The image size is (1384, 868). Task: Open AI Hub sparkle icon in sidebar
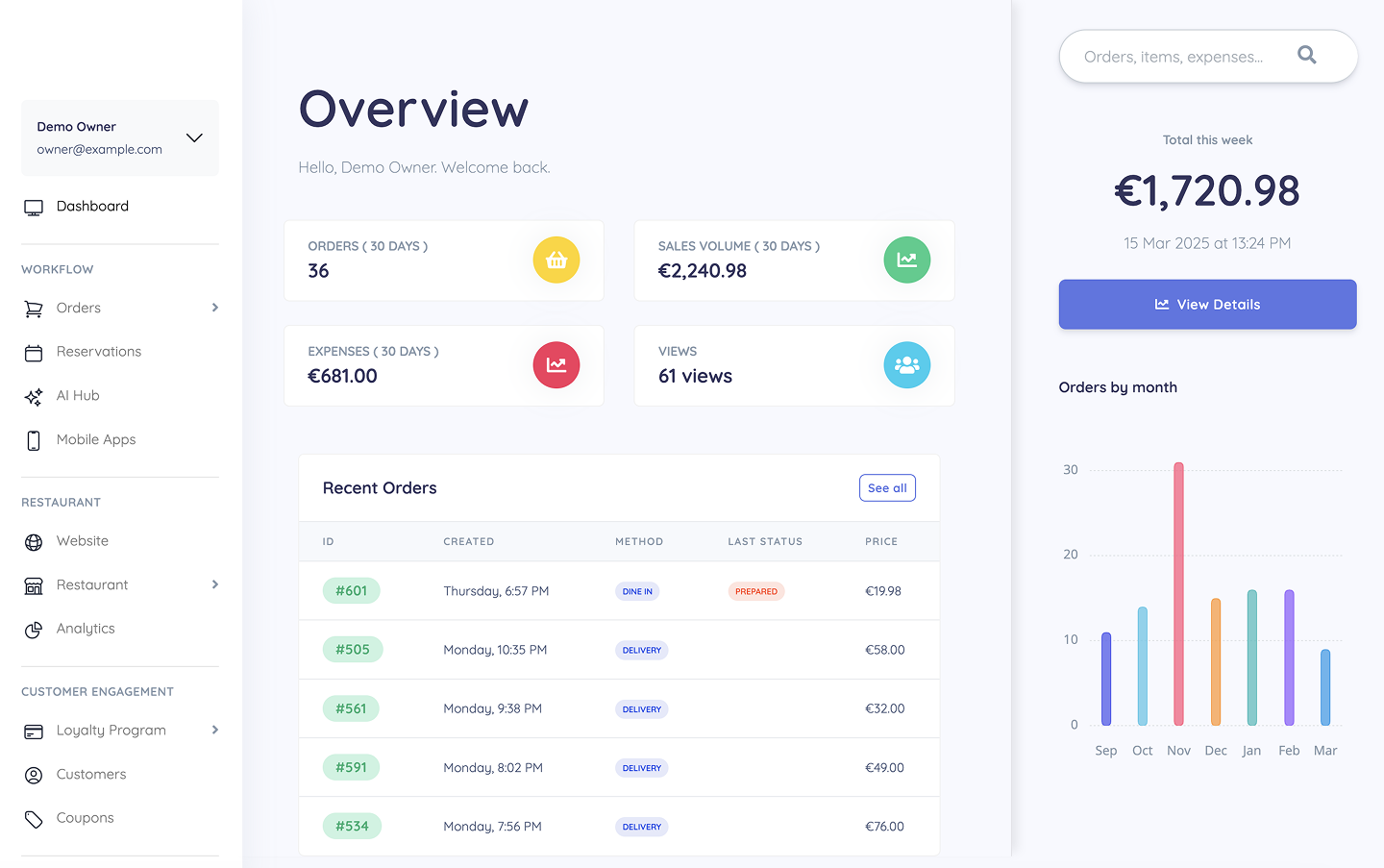(34, 396)
